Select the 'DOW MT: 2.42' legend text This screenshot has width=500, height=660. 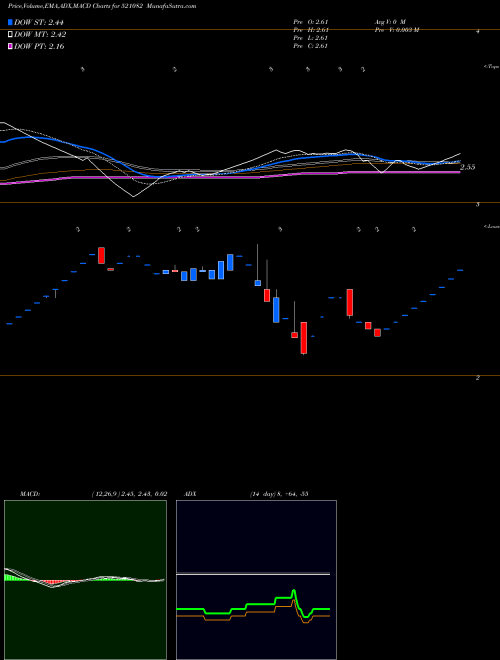tap(40, 35)
